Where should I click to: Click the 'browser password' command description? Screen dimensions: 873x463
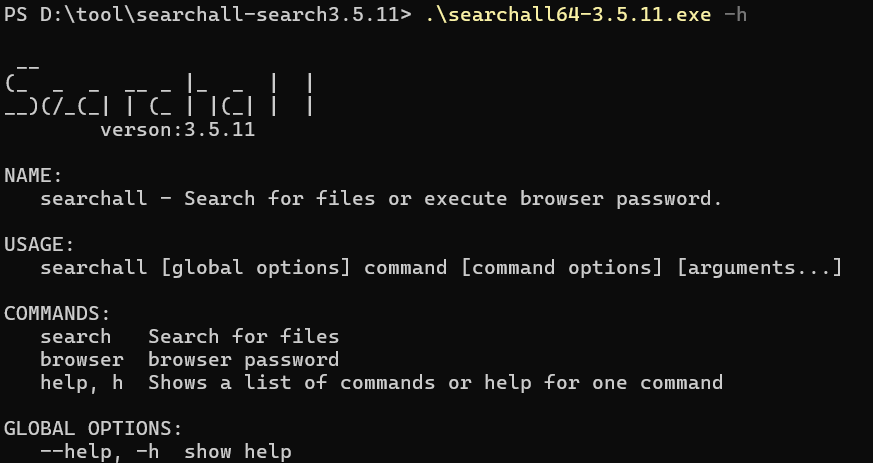tap(243, 360)
